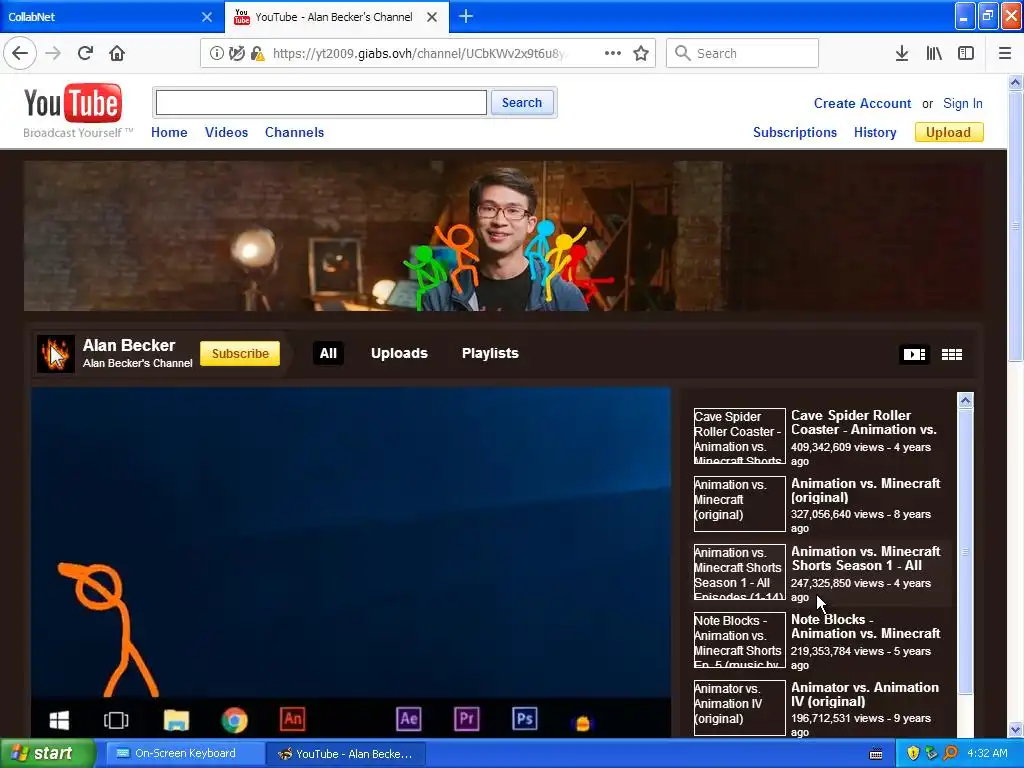Click the insecure padlock warning icon
The height and width of the screenshot is (768, 1024).
[257, 54]
